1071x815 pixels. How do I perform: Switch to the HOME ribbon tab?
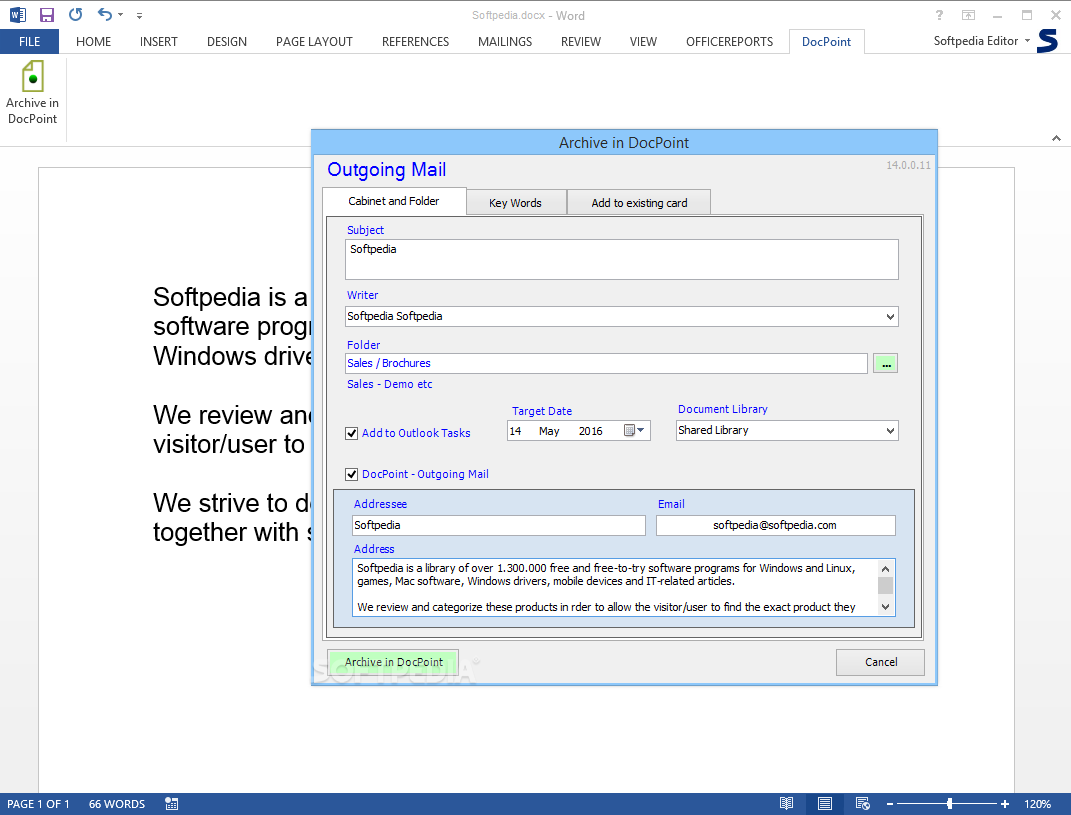(94, 42)
